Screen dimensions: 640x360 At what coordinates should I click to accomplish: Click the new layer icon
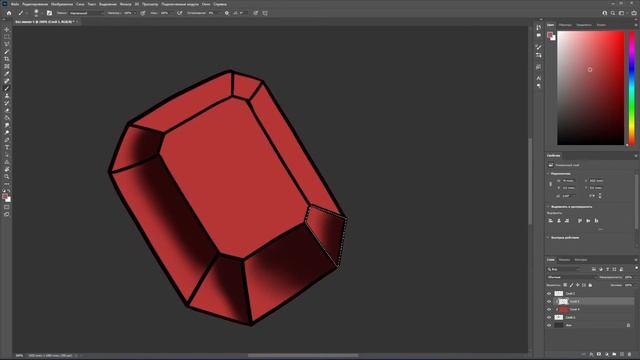click(622, 354)
